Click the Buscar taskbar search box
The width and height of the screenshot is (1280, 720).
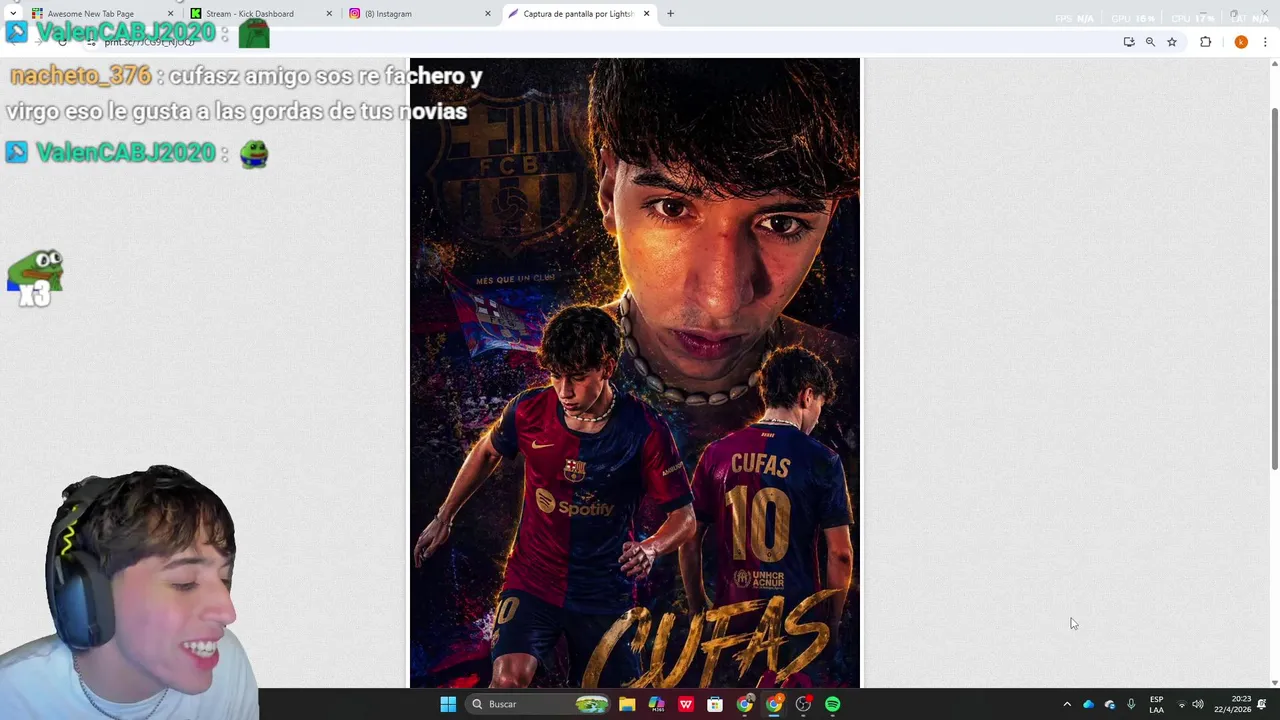539,704
